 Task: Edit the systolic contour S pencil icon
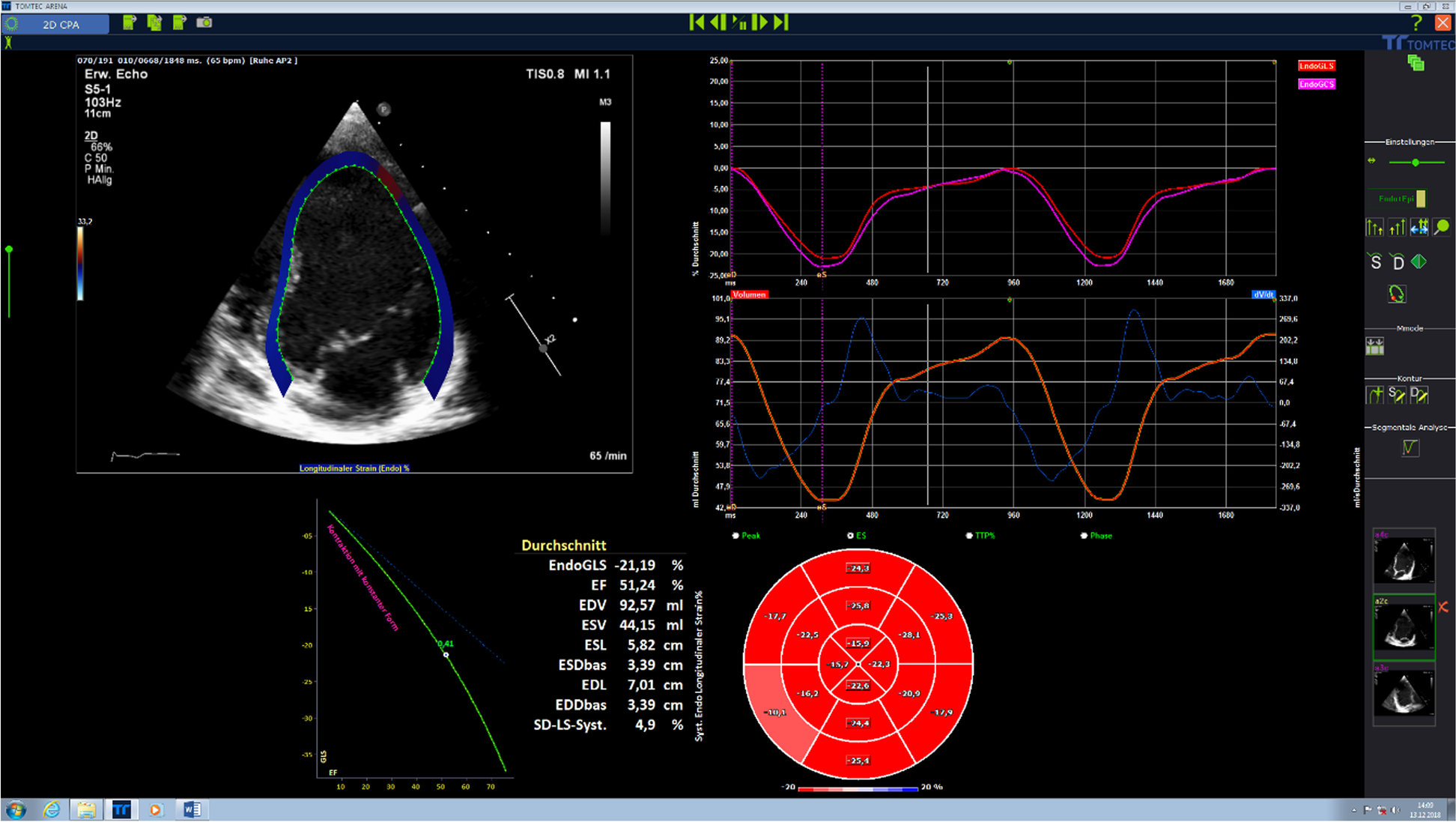[x=1396, y=394]
